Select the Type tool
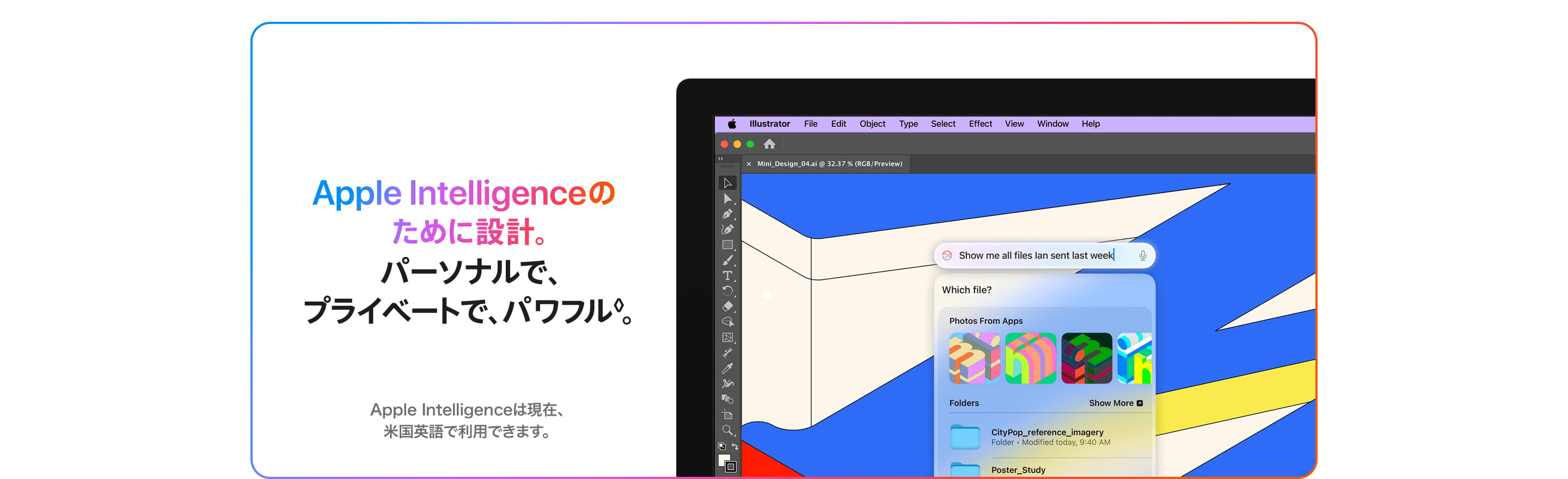The image size is (1568, 479). [727, 276]
